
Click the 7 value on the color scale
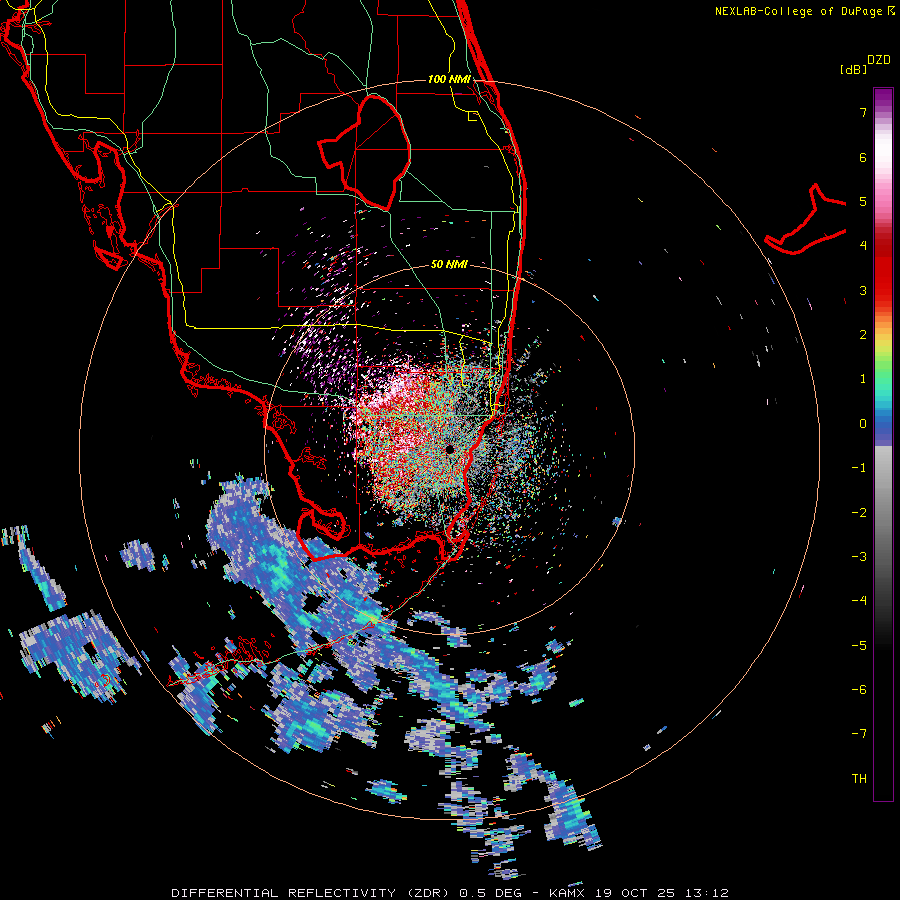[x=863, y=112]
